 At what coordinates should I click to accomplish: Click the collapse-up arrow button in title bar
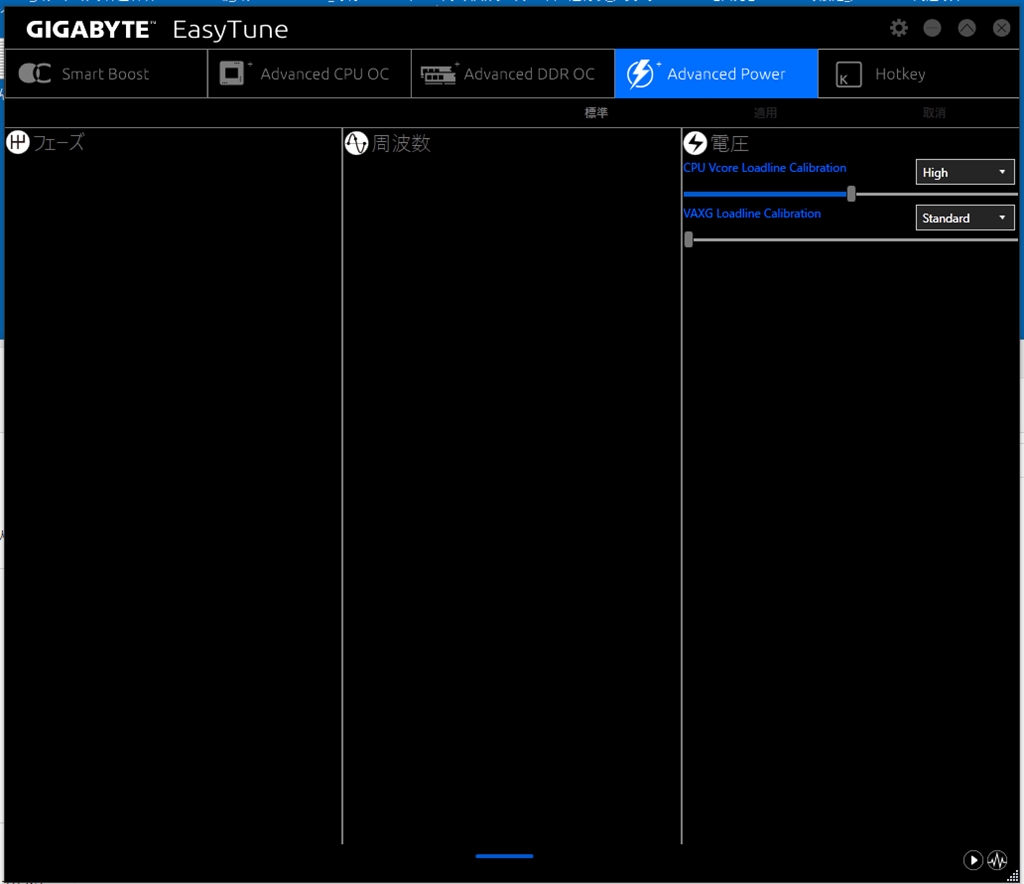coord(967,28)
